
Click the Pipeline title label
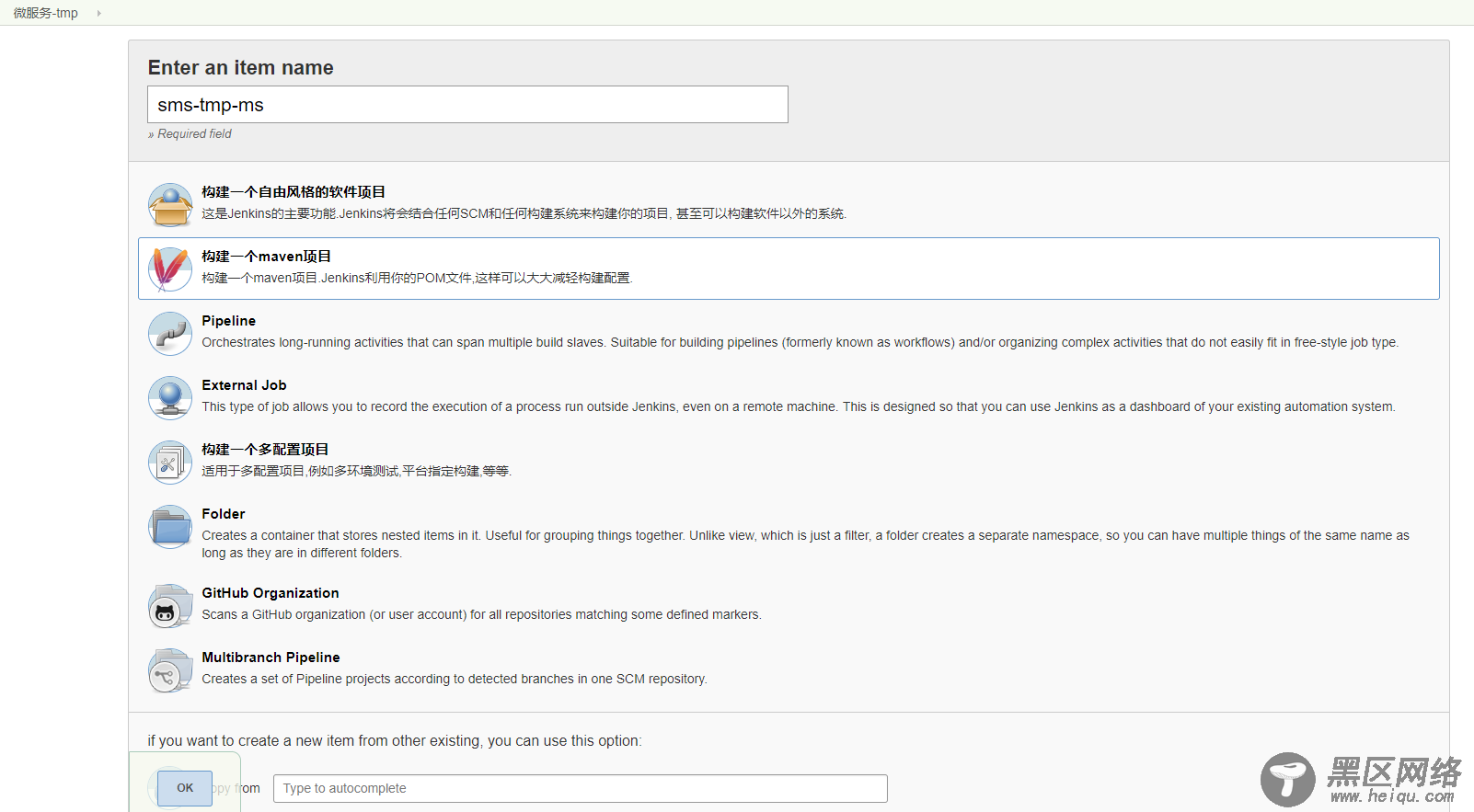point(229,321)
